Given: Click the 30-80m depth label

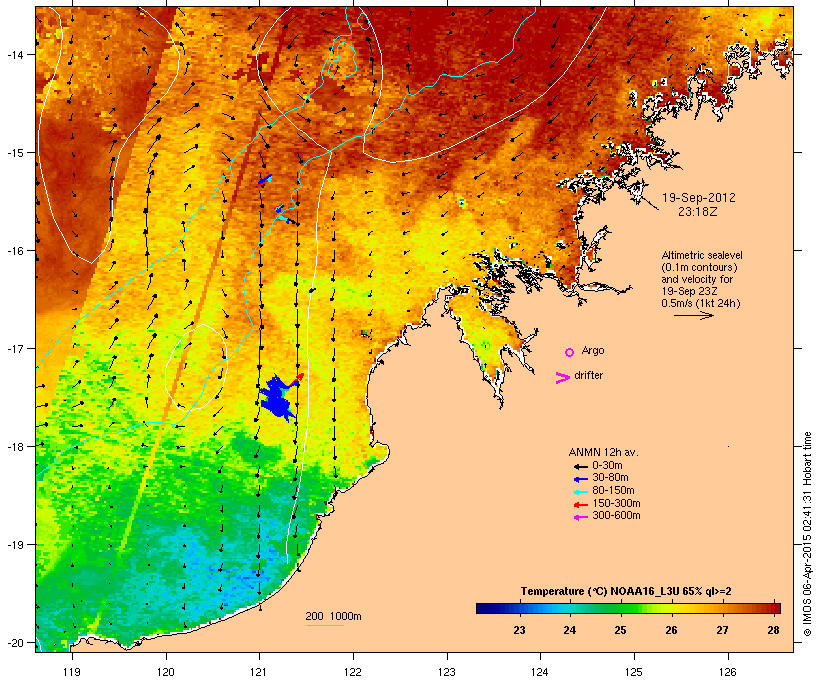Looking at the screenshot, I should pos(610,478).
